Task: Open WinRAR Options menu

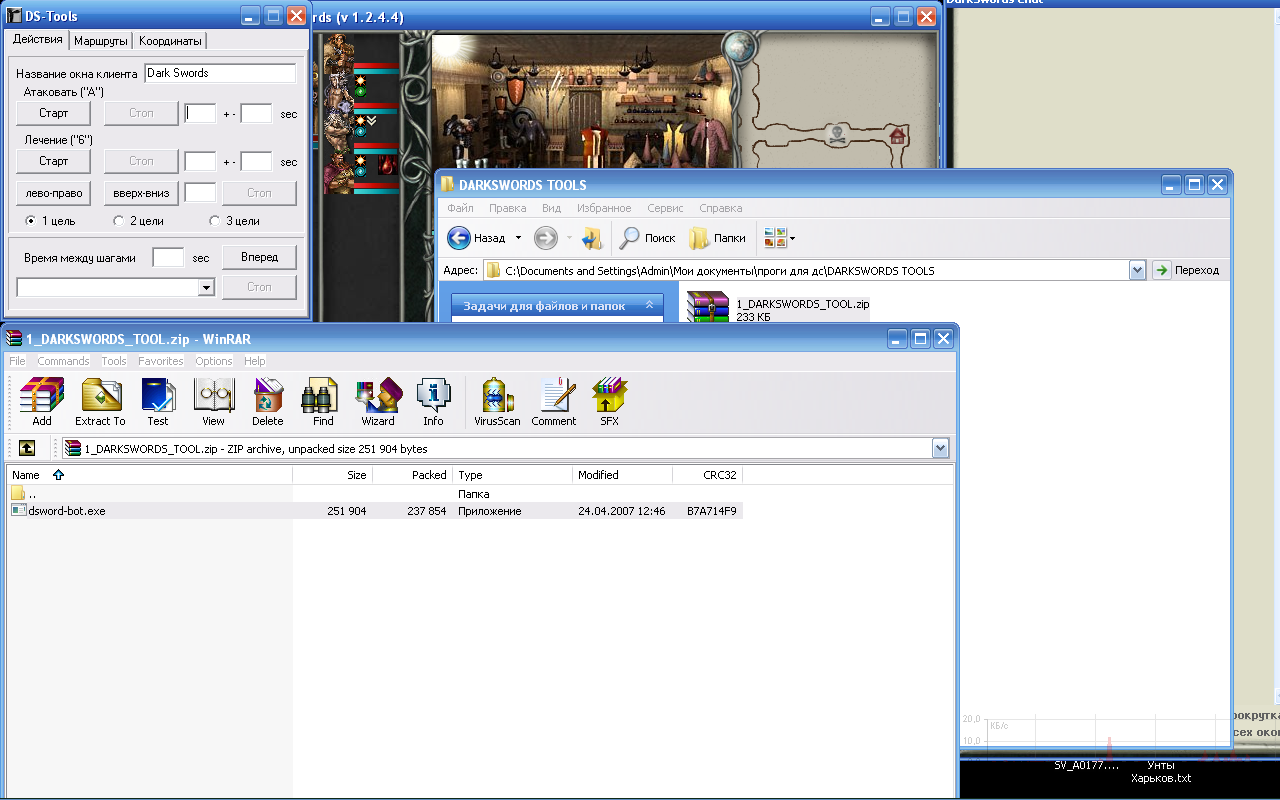Action: tap(214, 361)
